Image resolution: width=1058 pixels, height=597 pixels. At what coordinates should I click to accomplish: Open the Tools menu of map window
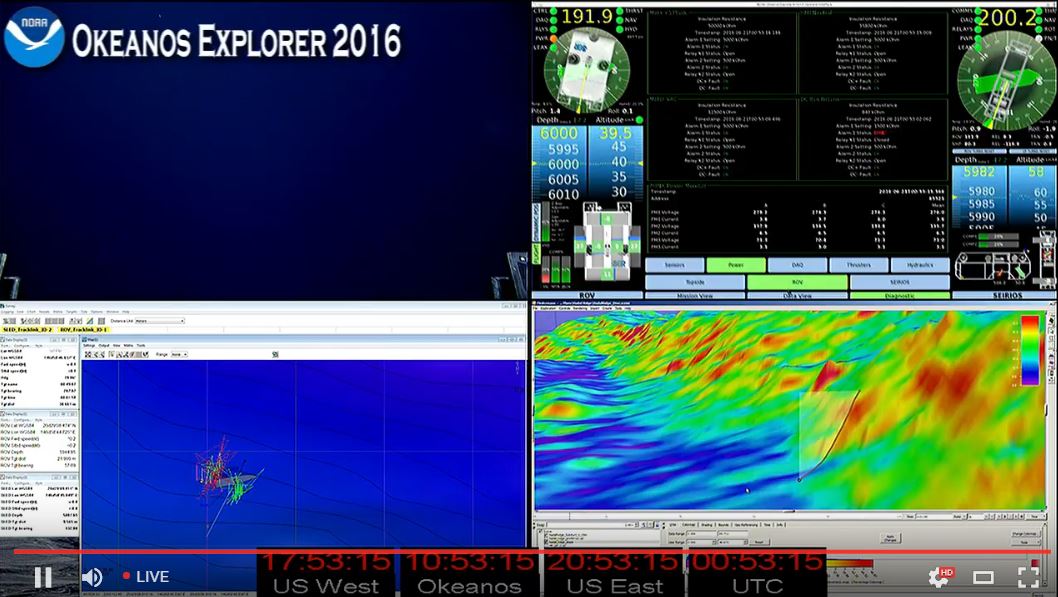coord(141,345)
